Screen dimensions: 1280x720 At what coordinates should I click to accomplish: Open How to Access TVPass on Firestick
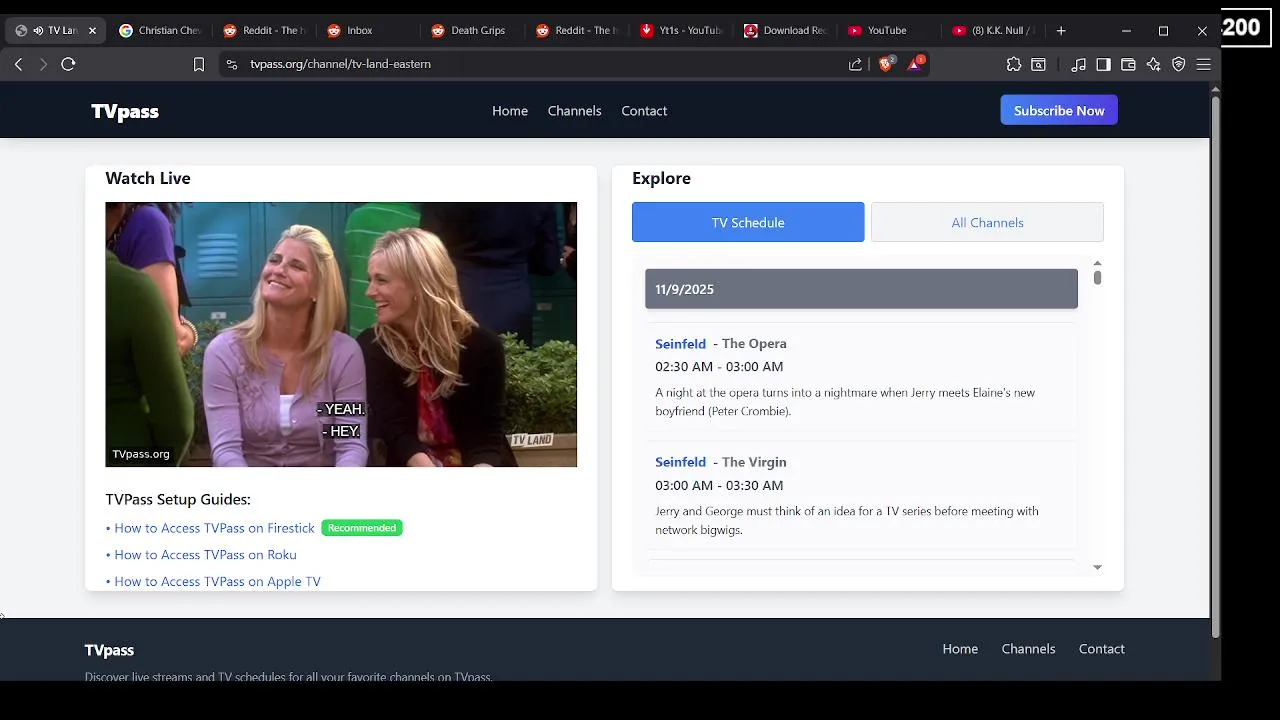(x=214, y=528)
